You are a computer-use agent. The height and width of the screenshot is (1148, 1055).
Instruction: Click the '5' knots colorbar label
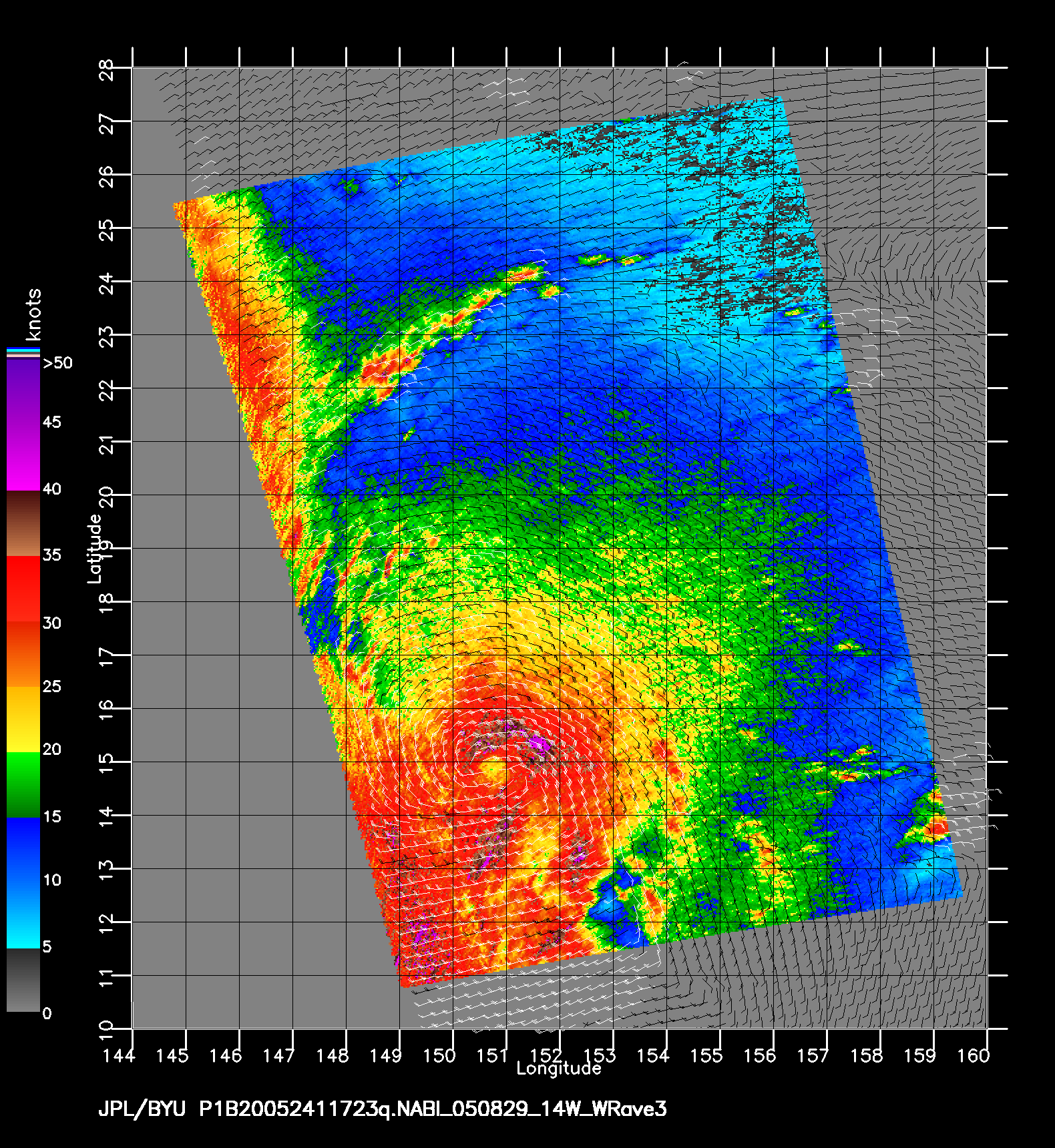click(47, 947)
